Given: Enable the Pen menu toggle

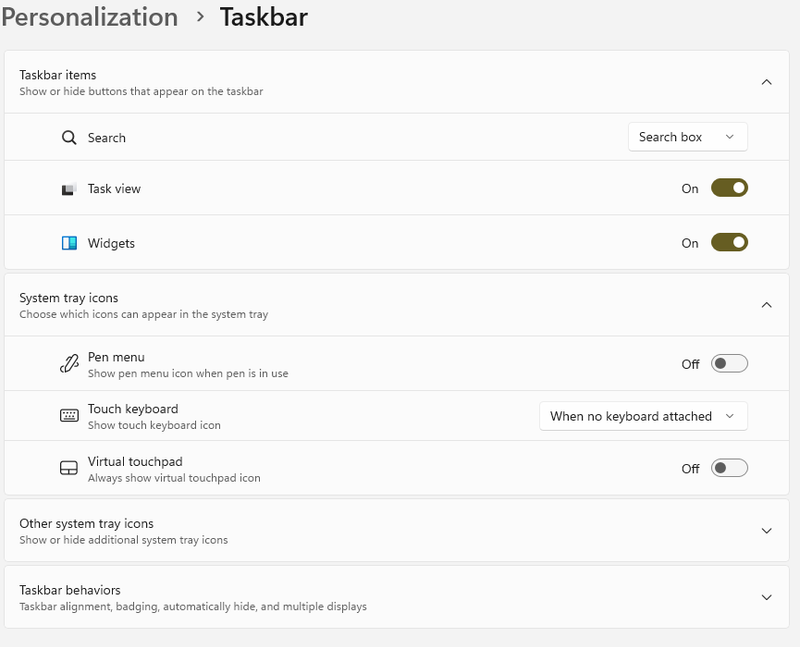Looking at the screenshot, I should pyautogui.click(x=729, y=364).
